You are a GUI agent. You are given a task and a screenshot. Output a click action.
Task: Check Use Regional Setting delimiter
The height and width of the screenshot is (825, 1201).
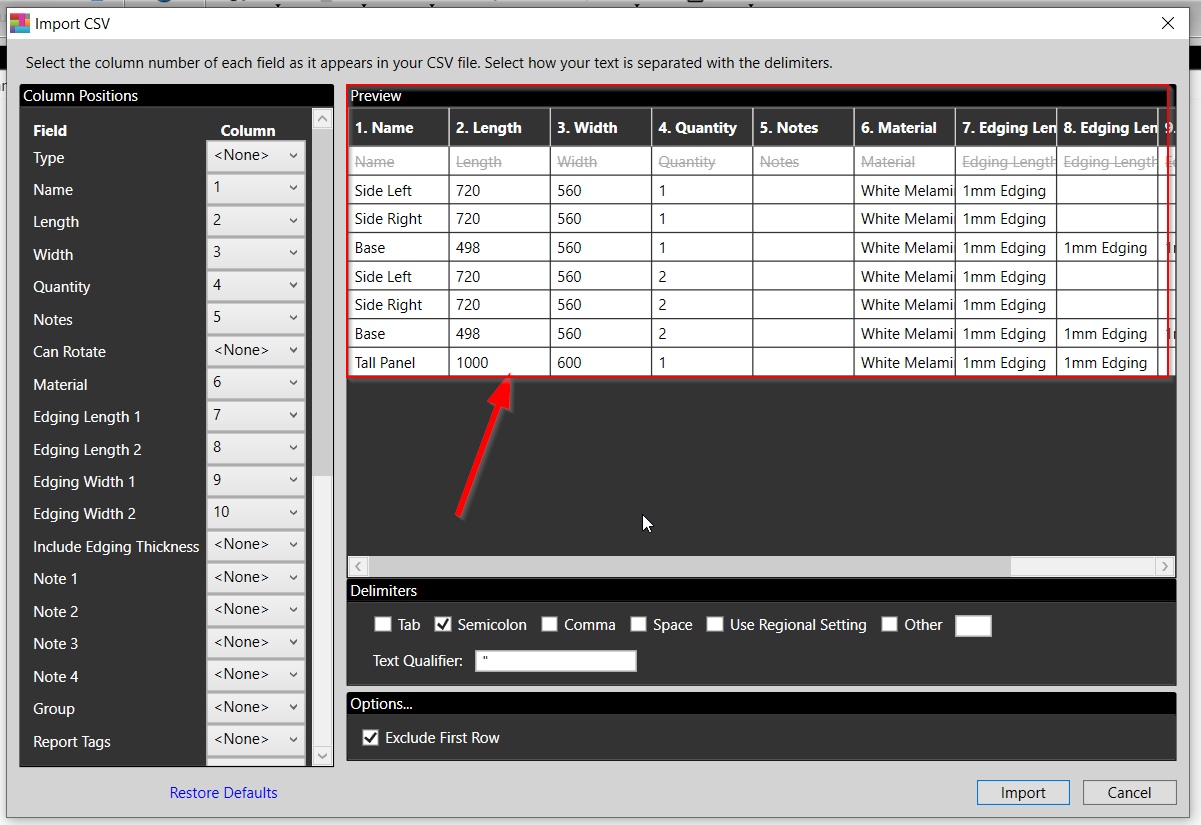coord(715,625)
